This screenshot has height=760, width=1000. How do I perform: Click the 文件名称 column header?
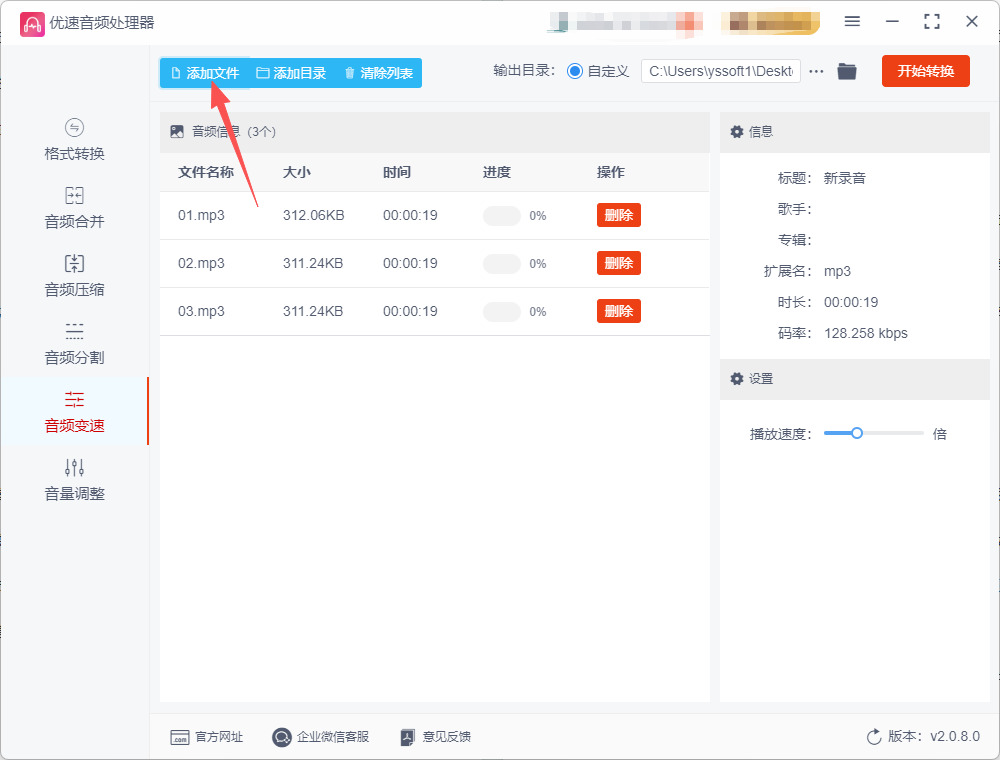205,172
